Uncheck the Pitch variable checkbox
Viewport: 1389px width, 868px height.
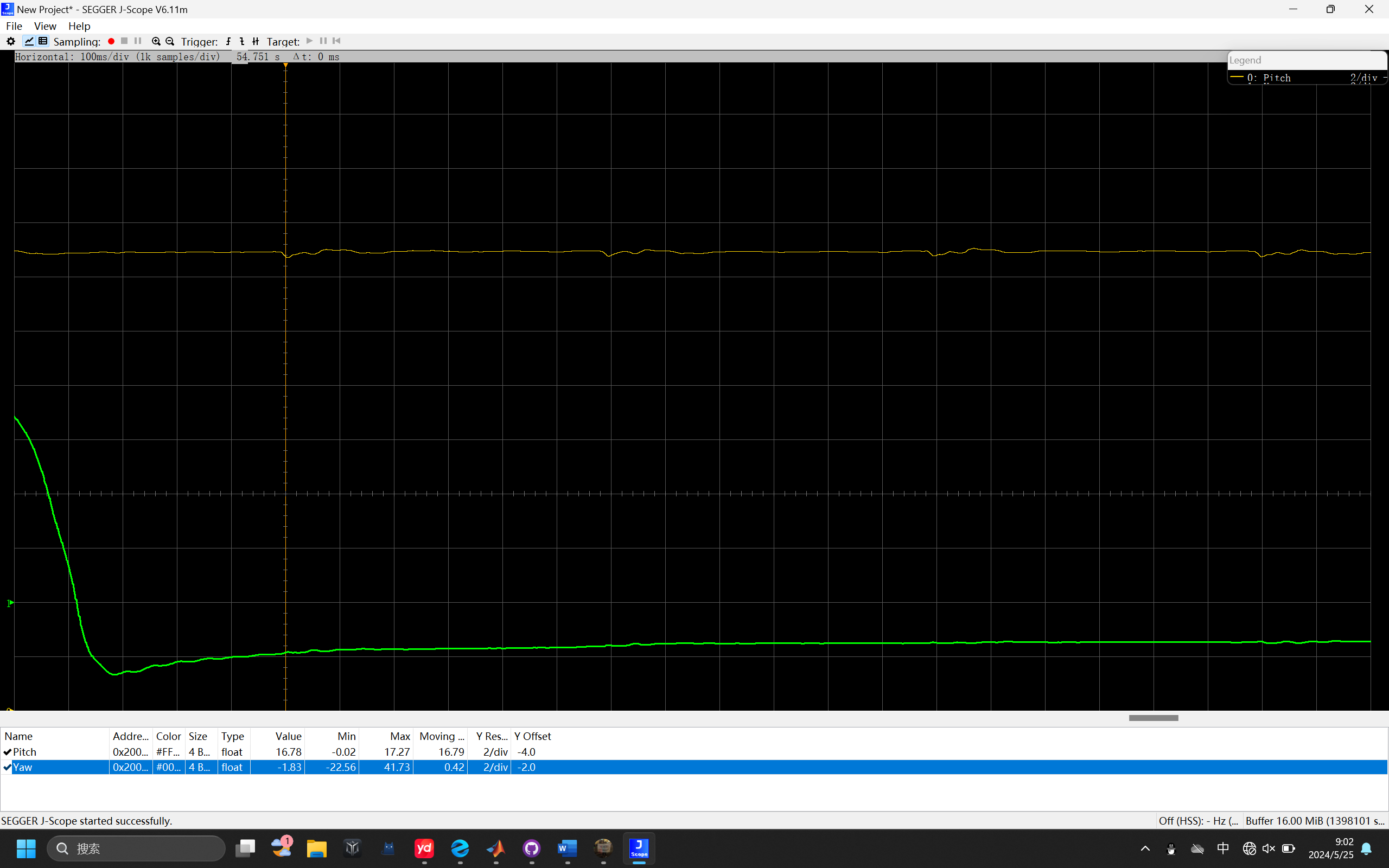8,752
